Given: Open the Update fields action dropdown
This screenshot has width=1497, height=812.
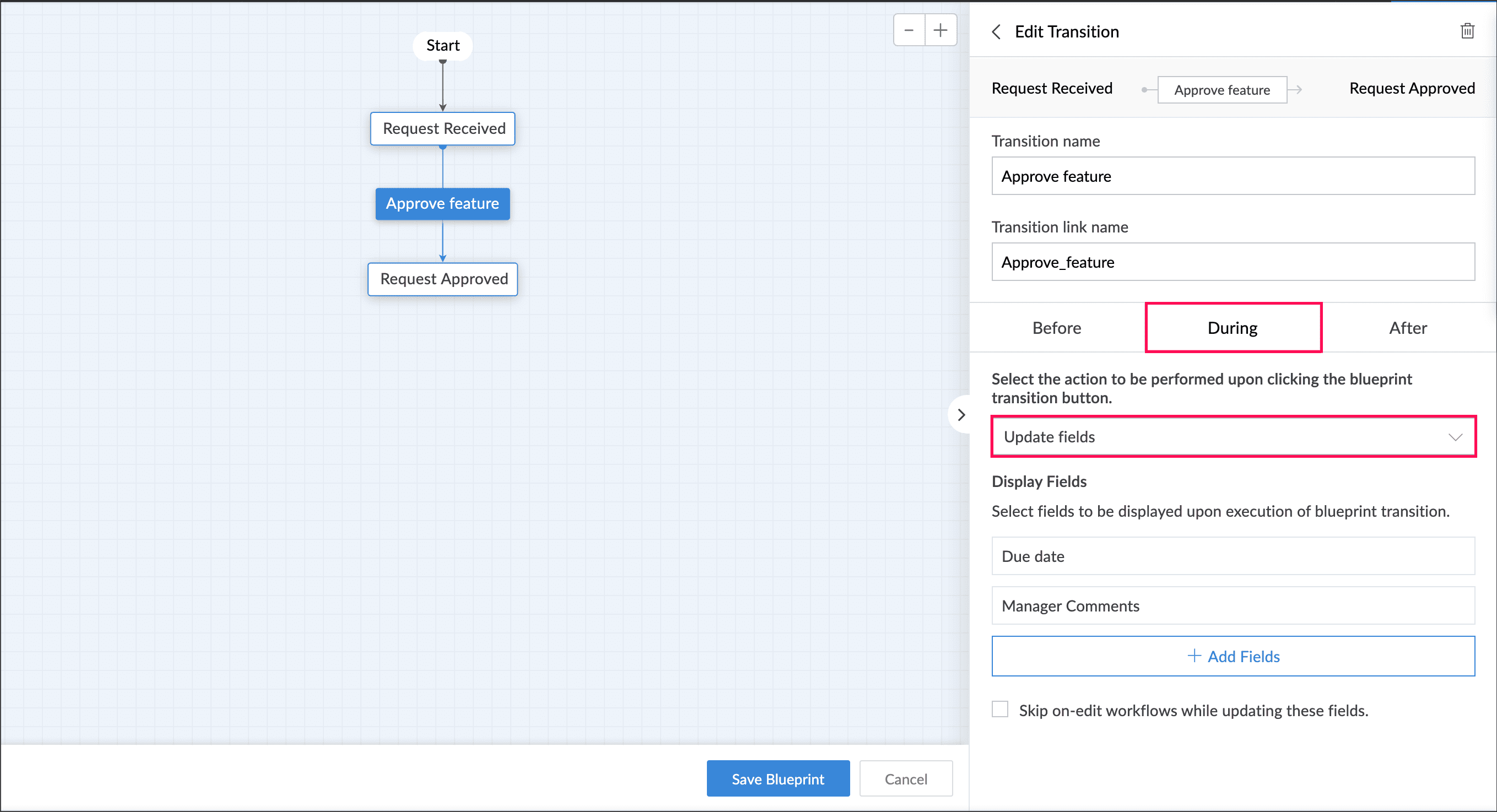Looking at the screenshot, I should (1220, 437).
